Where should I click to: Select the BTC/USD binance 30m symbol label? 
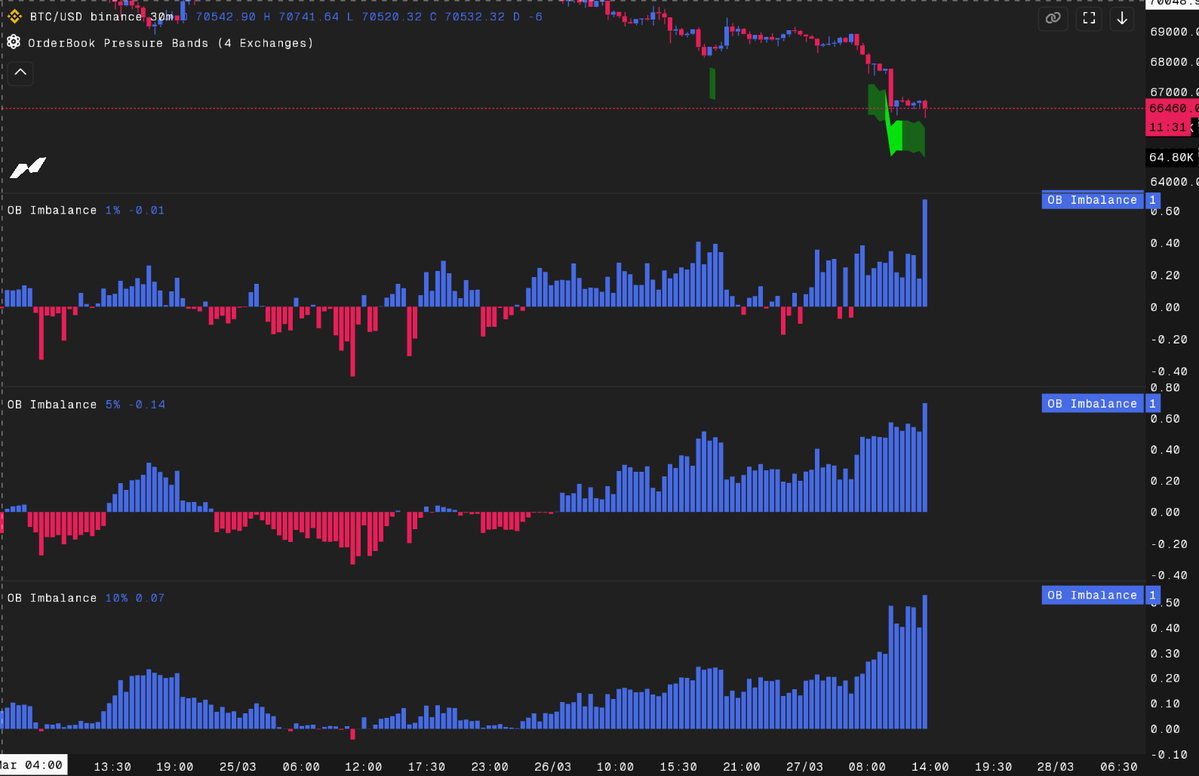(101, 16)
